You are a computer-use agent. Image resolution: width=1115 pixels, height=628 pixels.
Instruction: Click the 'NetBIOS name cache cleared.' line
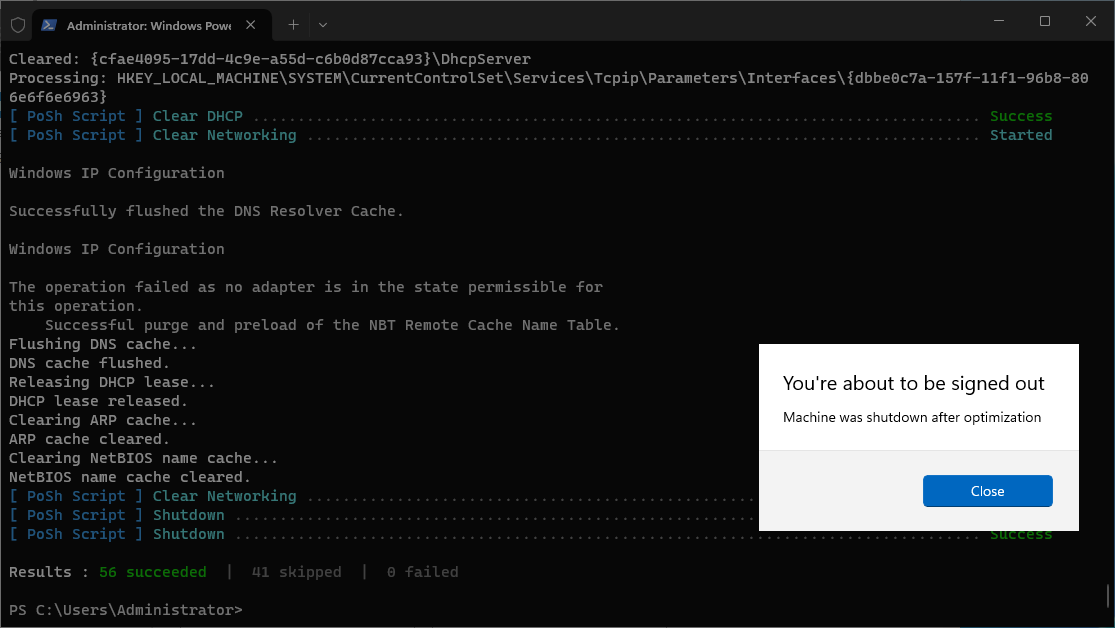129,477
